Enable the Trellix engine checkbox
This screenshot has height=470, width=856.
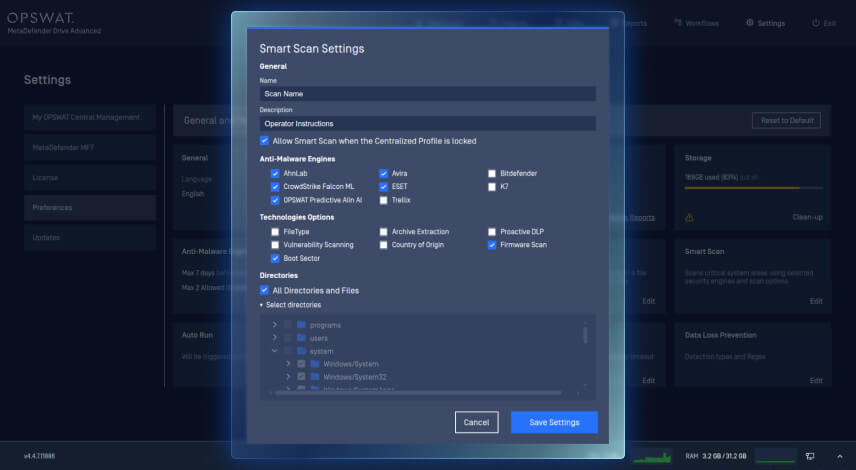coord(383,200)
